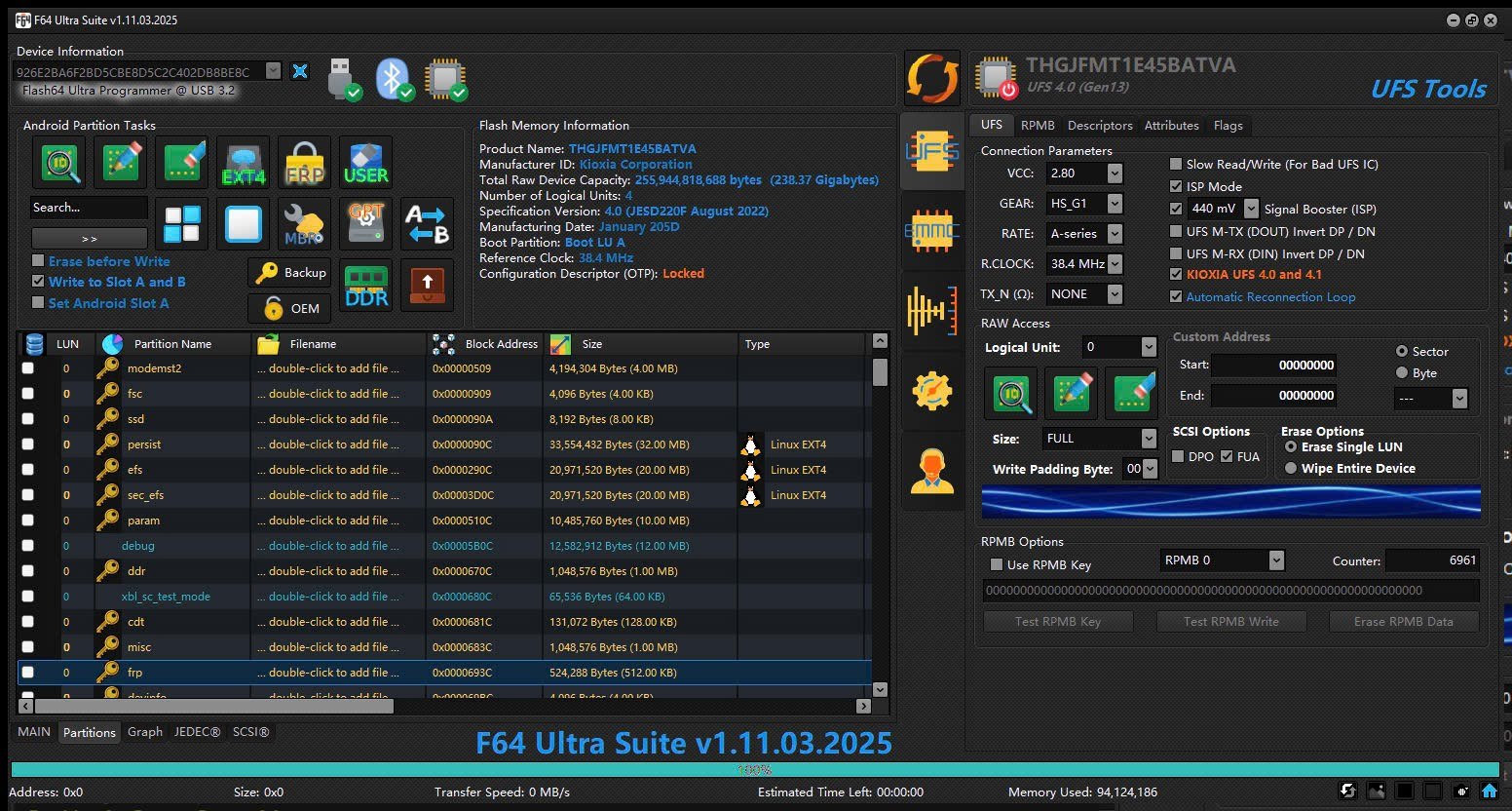Click the orange refresh arrows icon

(x=932, y=78)
